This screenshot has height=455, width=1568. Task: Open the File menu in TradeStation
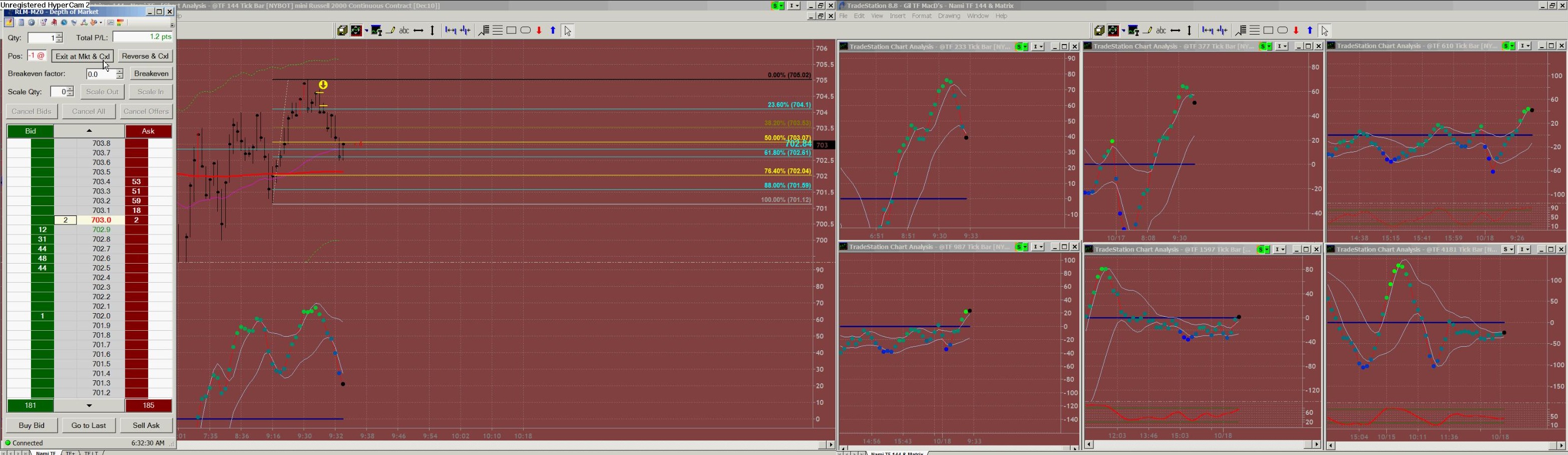[x=844, y=17]
